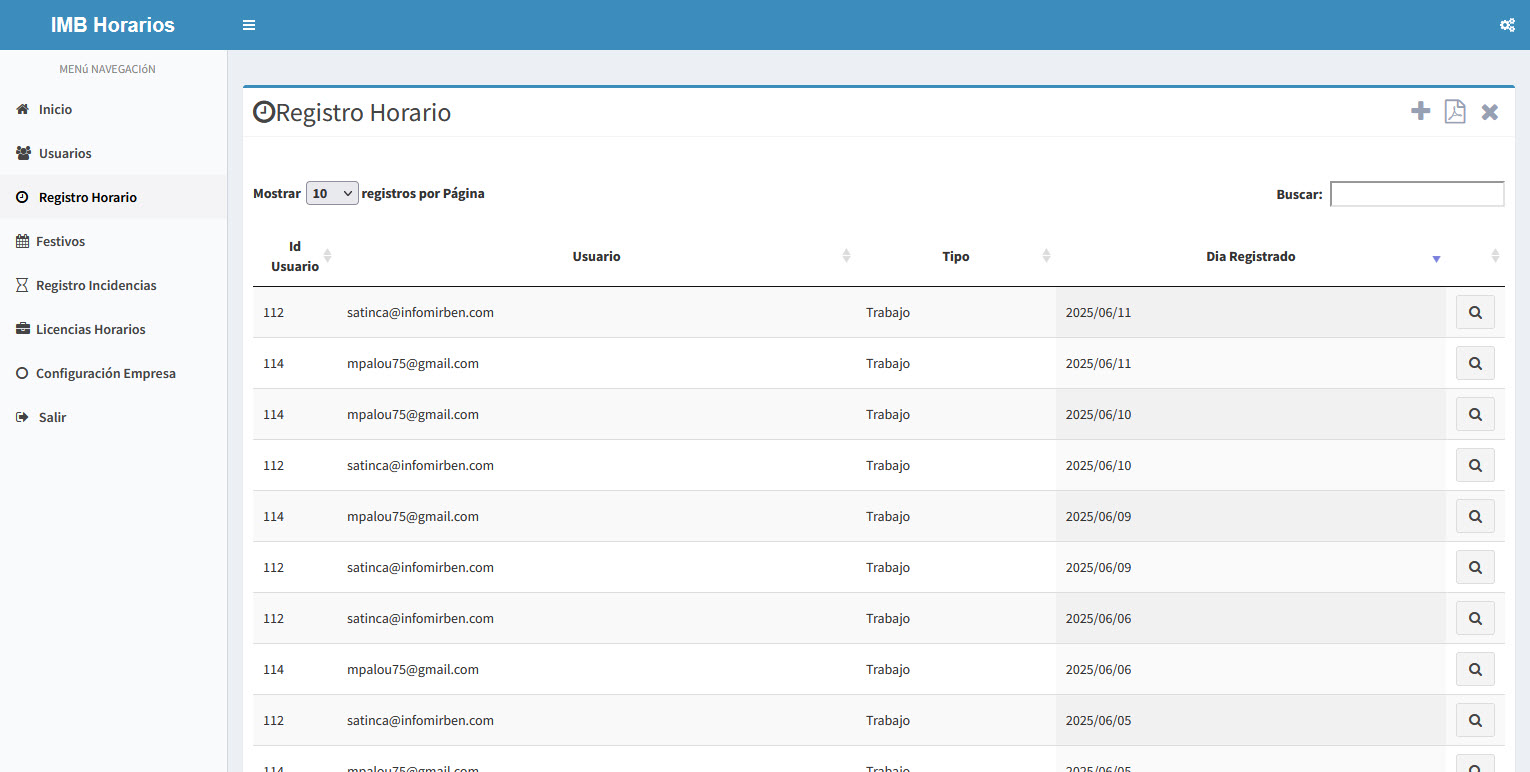The height and width of the screenshot is (772, 1530).
Task: Click the home icon next to Inicio
Action: (x=23, y=109)
